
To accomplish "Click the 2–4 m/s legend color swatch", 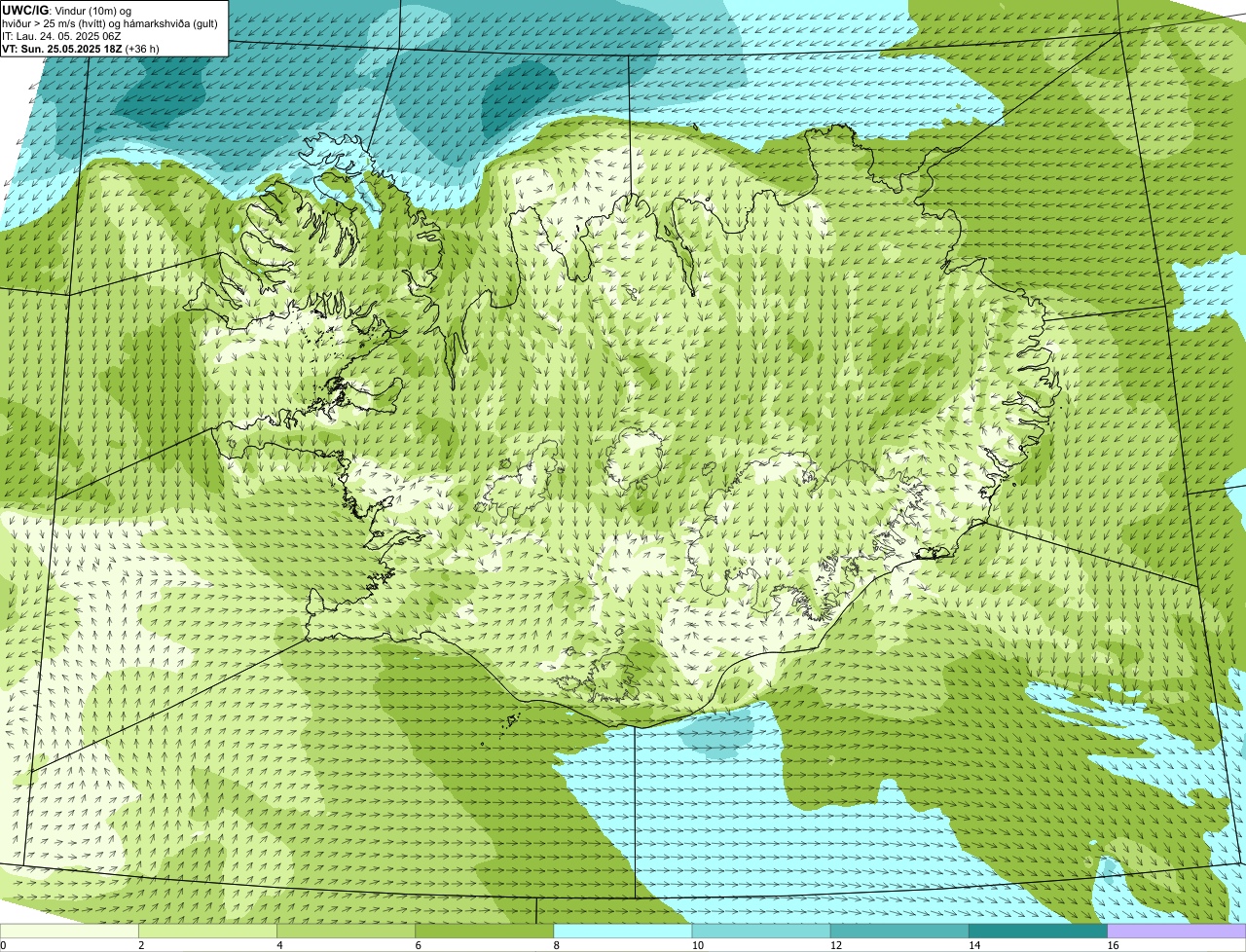I will click(208, 931).
